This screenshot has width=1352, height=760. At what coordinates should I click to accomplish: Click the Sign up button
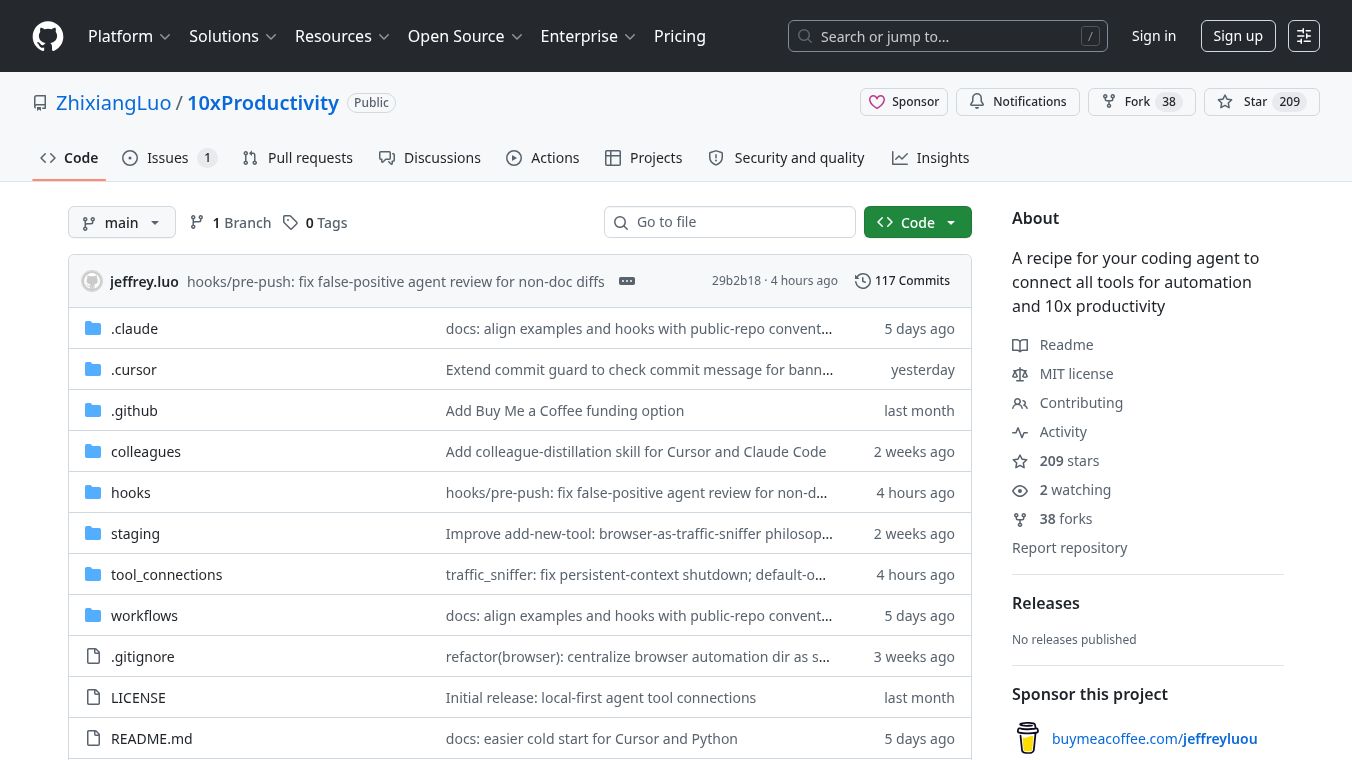click(1237, 36)
